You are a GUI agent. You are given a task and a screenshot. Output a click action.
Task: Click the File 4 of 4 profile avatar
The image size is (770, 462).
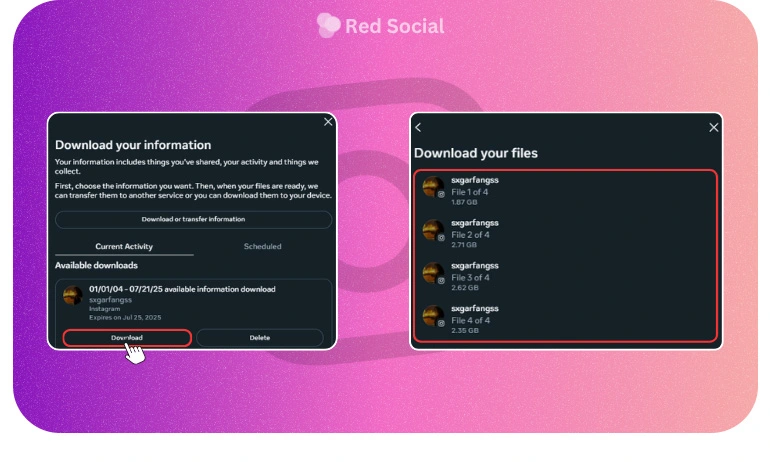tap(432, 316)
